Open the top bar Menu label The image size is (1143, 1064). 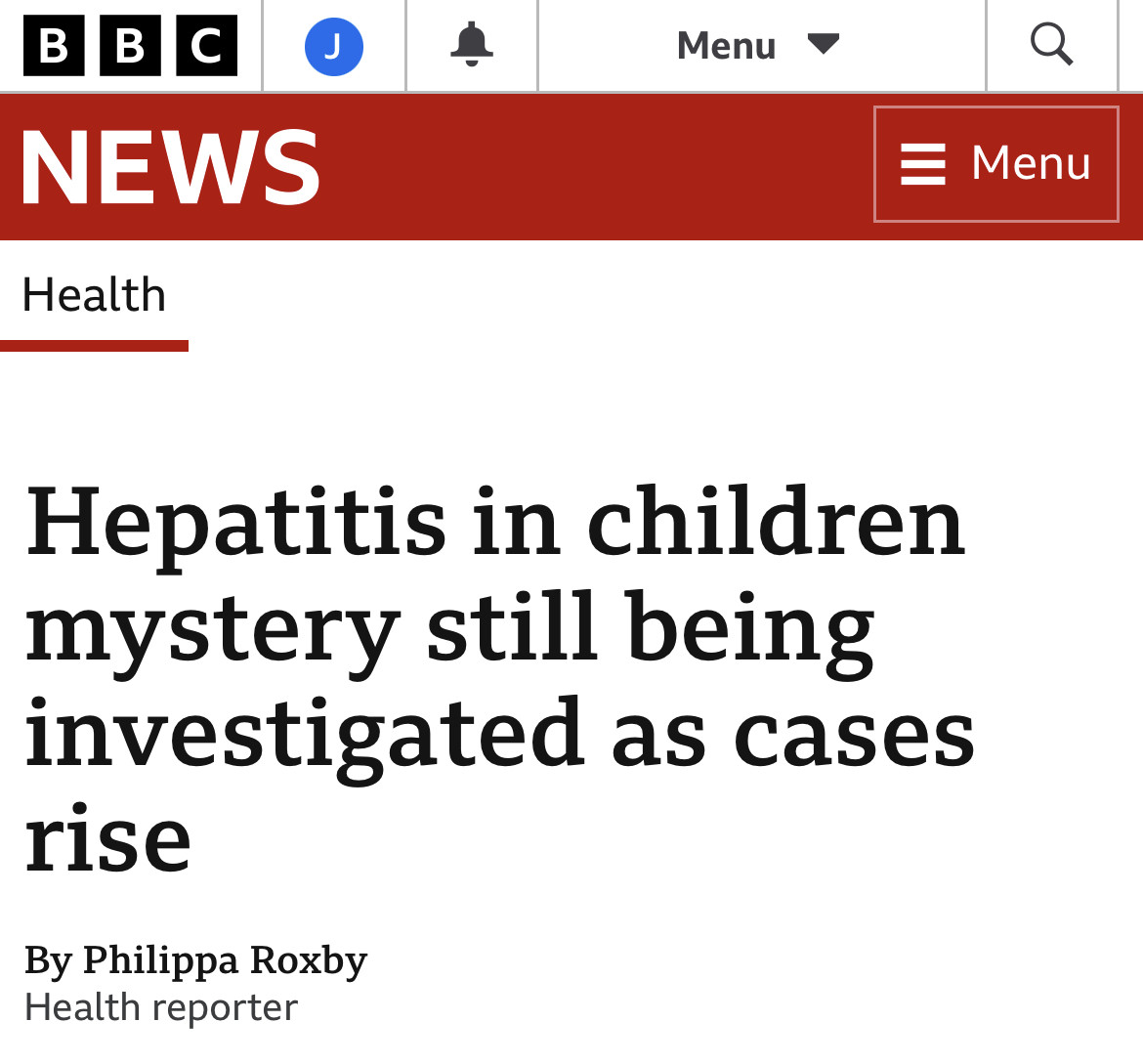[726, 46]
